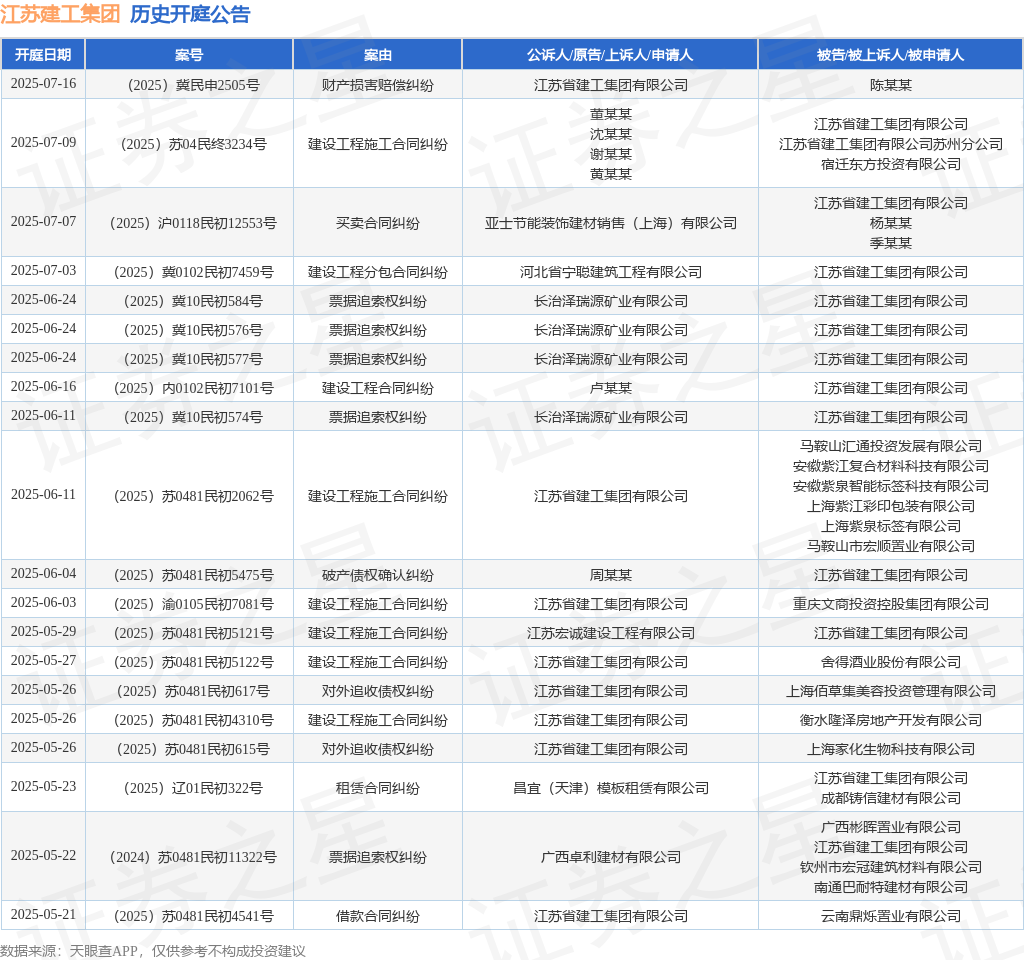The image size is (1024, 960).
Task: Click plaintiff name 董某某
Action: (611, 114)
